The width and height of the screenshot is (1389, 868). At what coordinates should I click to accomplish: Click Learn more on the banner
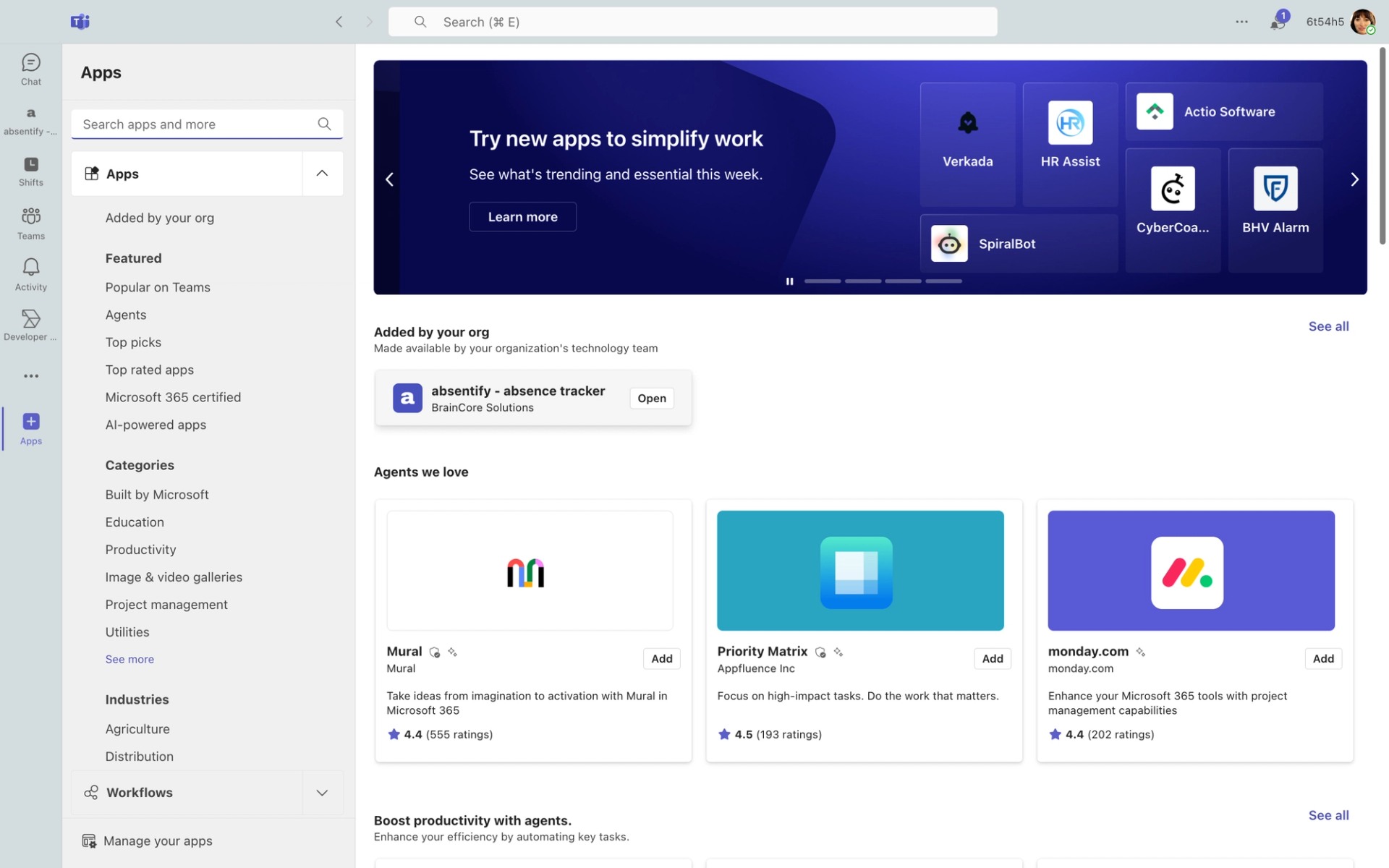click(x=522, y=217)
